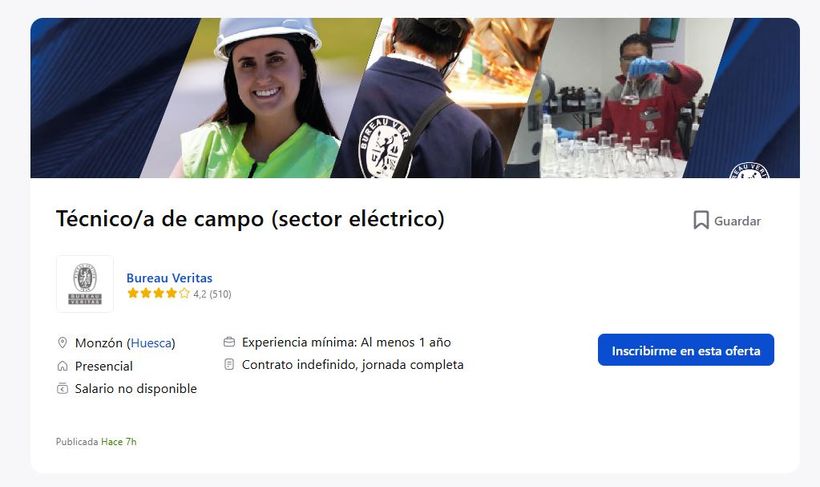Screen dimensions: 820x487
Task: Click the Guardar text label
Action: [x=737, y=221]
